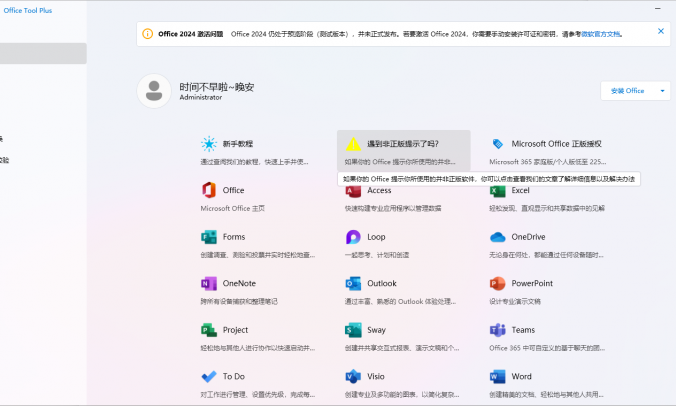Open the Project app icon

[x=209, y=330]
